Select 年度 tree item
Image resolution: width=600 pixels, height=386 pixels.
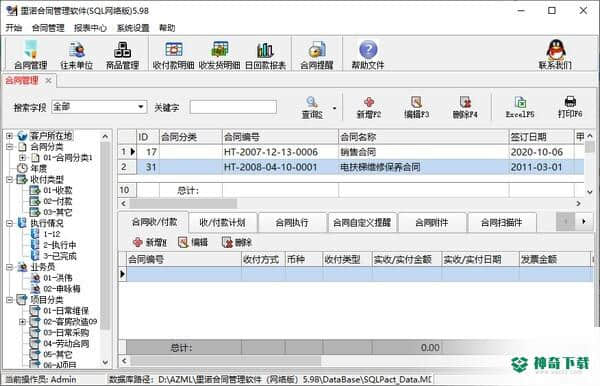(x=39, y=168)
